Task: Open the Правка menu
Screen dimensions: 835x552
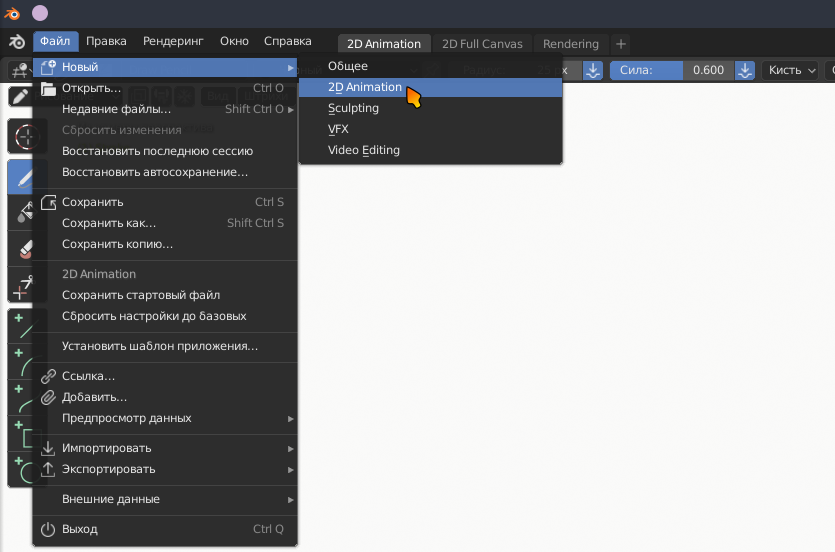Action: click(x=107, y=41)
